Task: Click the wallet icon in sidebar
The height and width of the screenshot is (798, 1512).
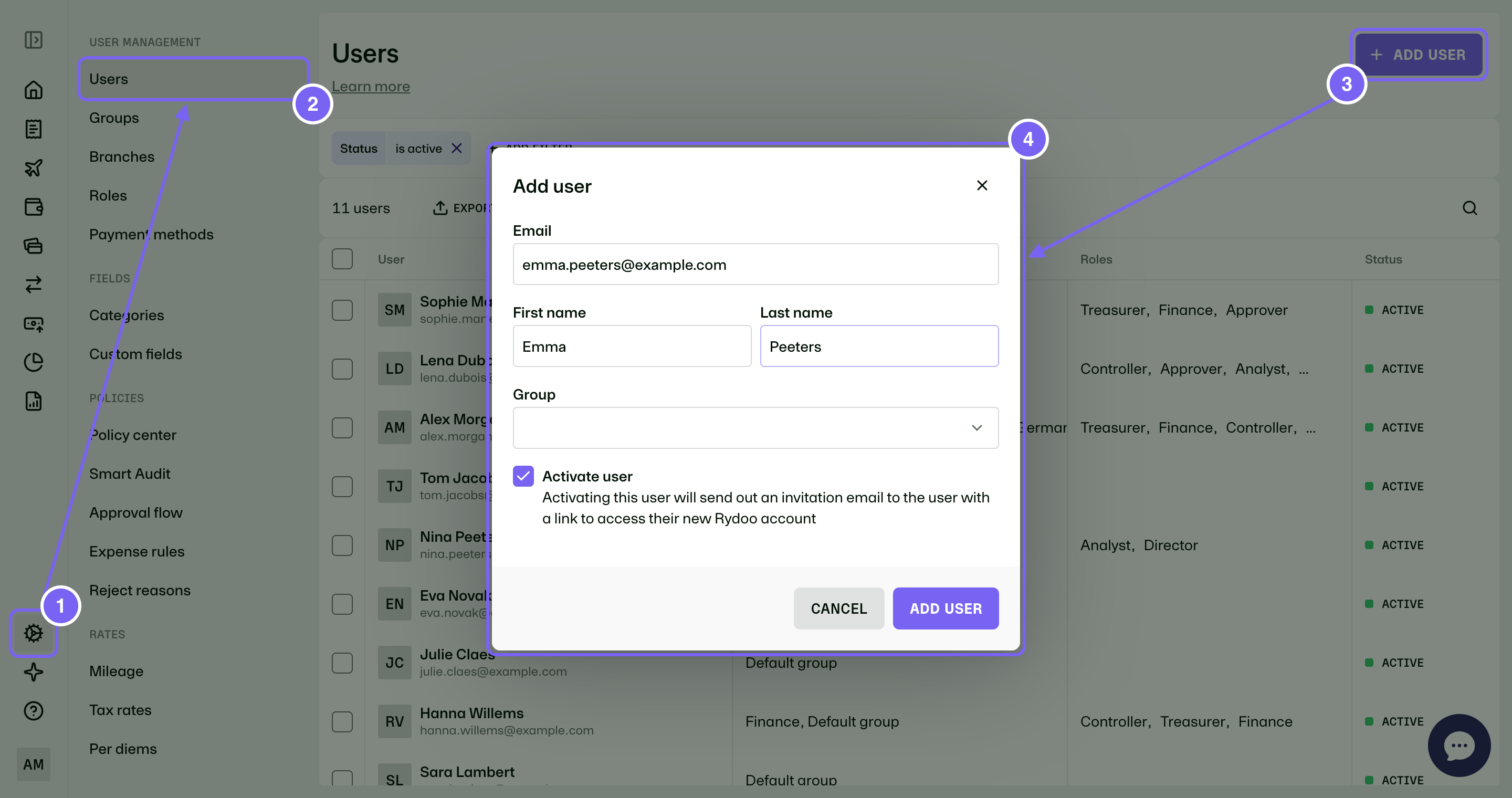Action: [x=34, y=206]
